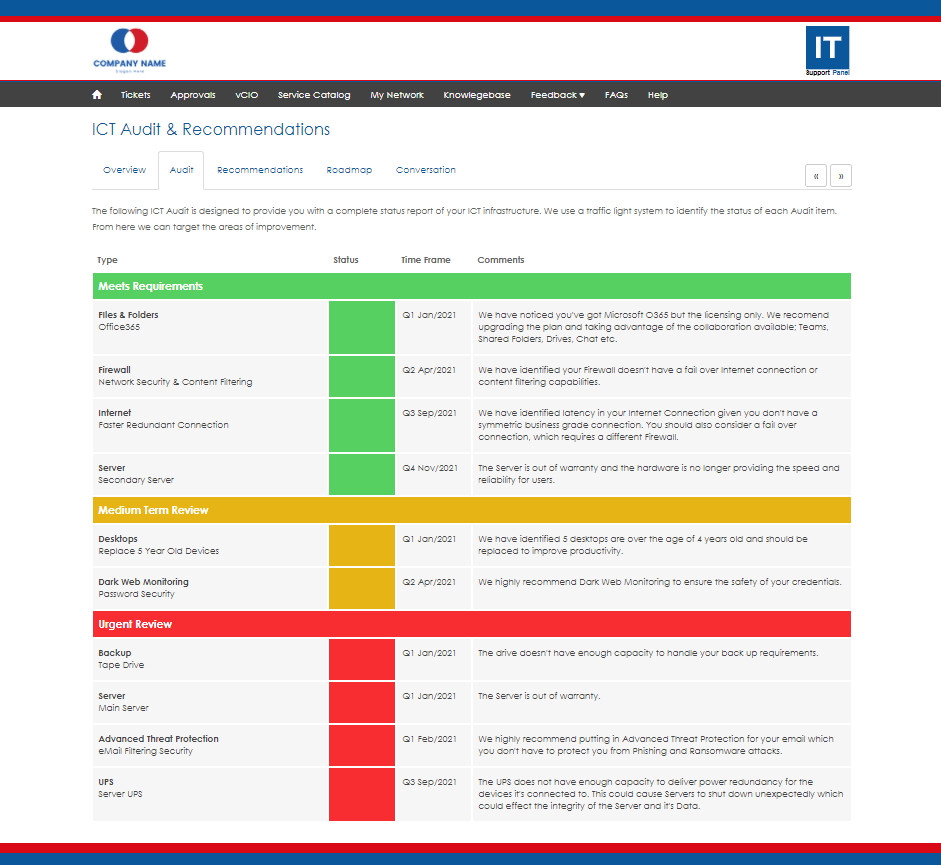
Task: Open the Roadmap tab
Action: pyautogui.click(x=349, y=170)
